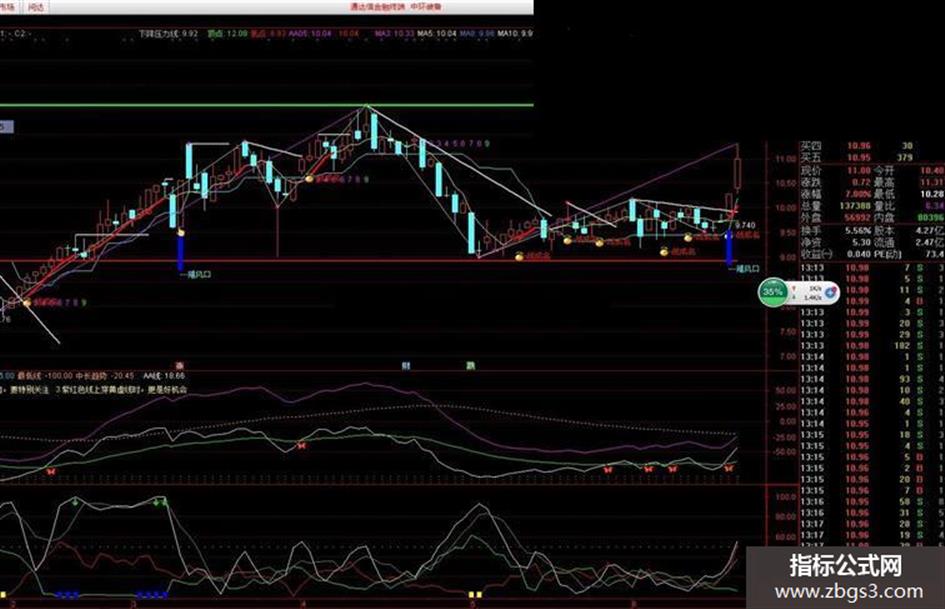Image resolution: width=945 pixels, height=609 pixels.
Task: Click the 10.50 price axis label
Action: 786,184
